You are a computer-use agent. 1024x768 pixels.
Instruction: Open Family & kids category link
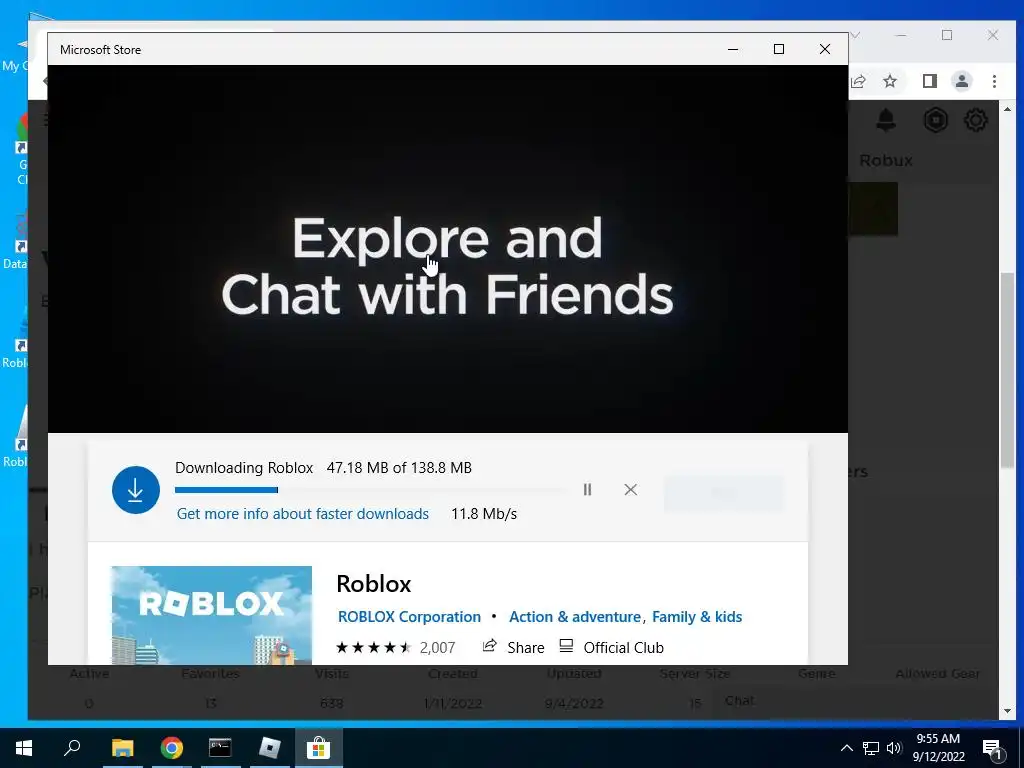pyautogui.click(x=697, y=616)
